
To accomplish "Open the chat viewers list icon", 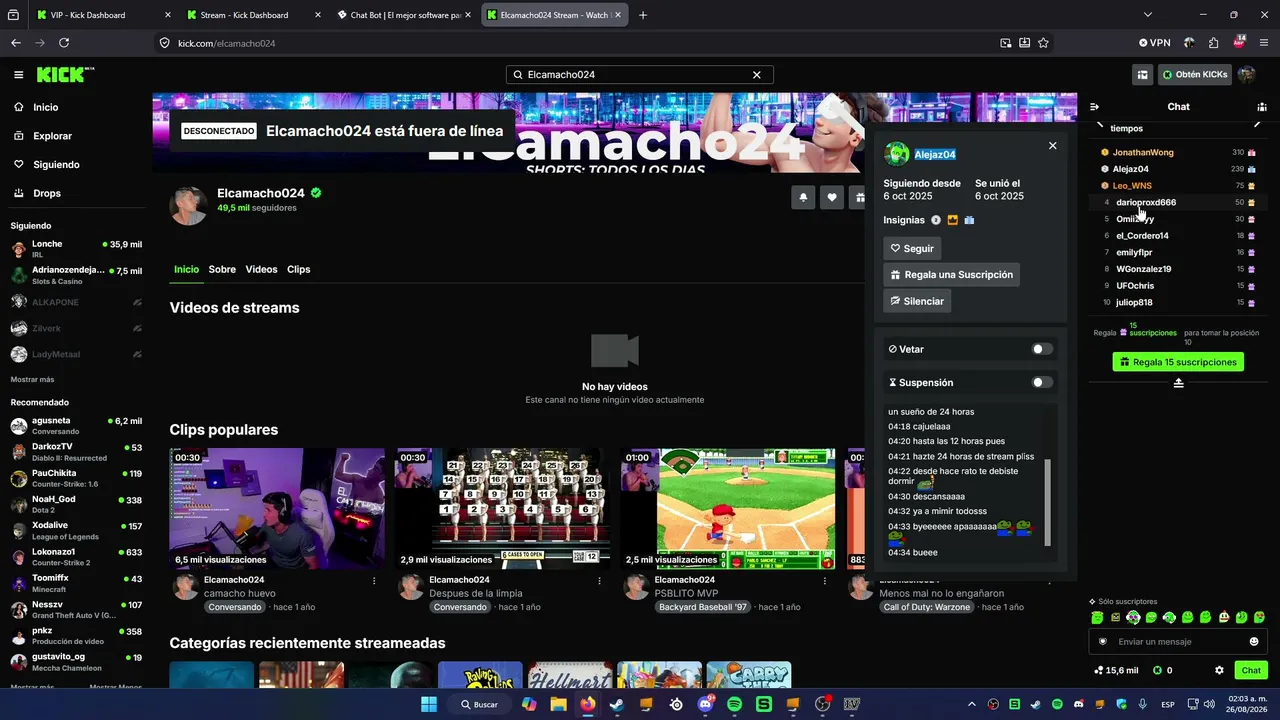I will point(1262,107).
